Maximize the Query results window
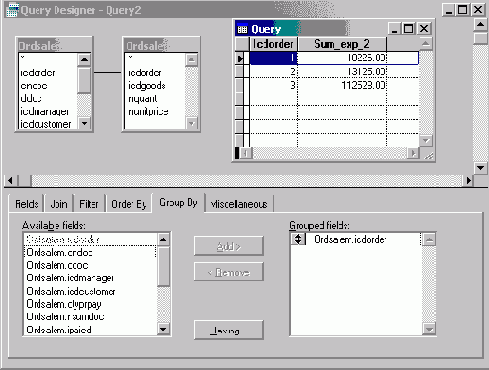The width and height of the screenshot is (489, 370). point(409,29)
